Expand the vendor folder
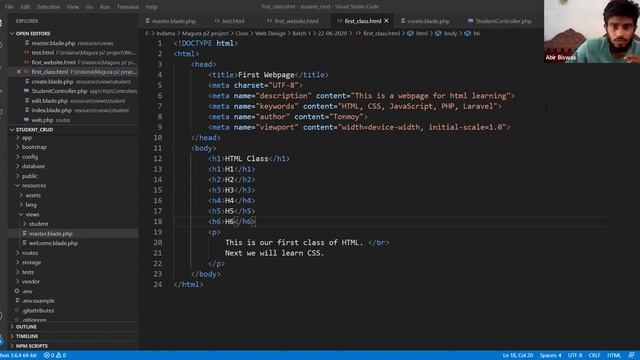640x360 pixels. pyautogui.click(x=31, y=282)
